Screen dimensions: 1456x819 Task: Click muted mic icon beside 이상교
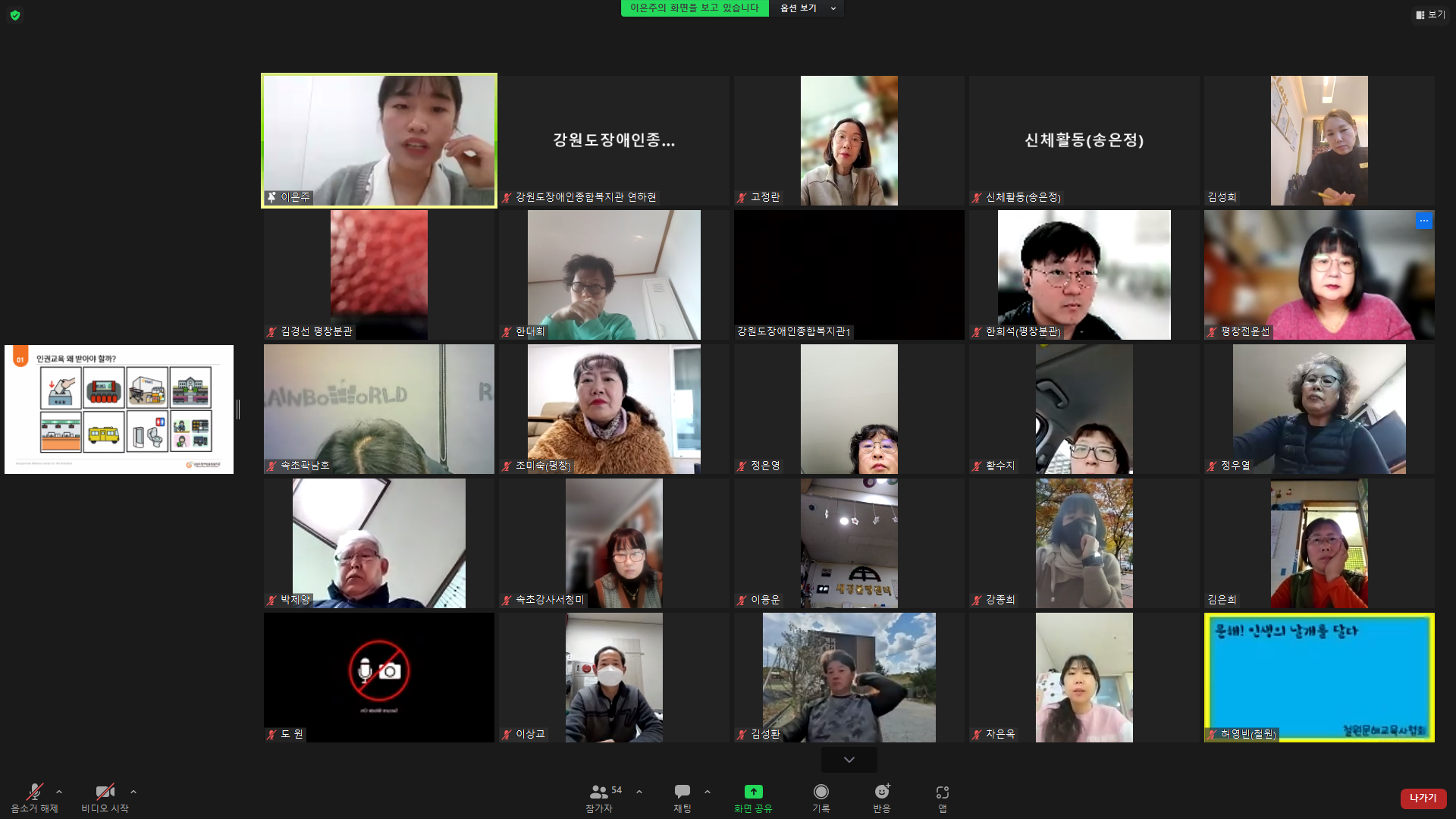click(507, 735)
